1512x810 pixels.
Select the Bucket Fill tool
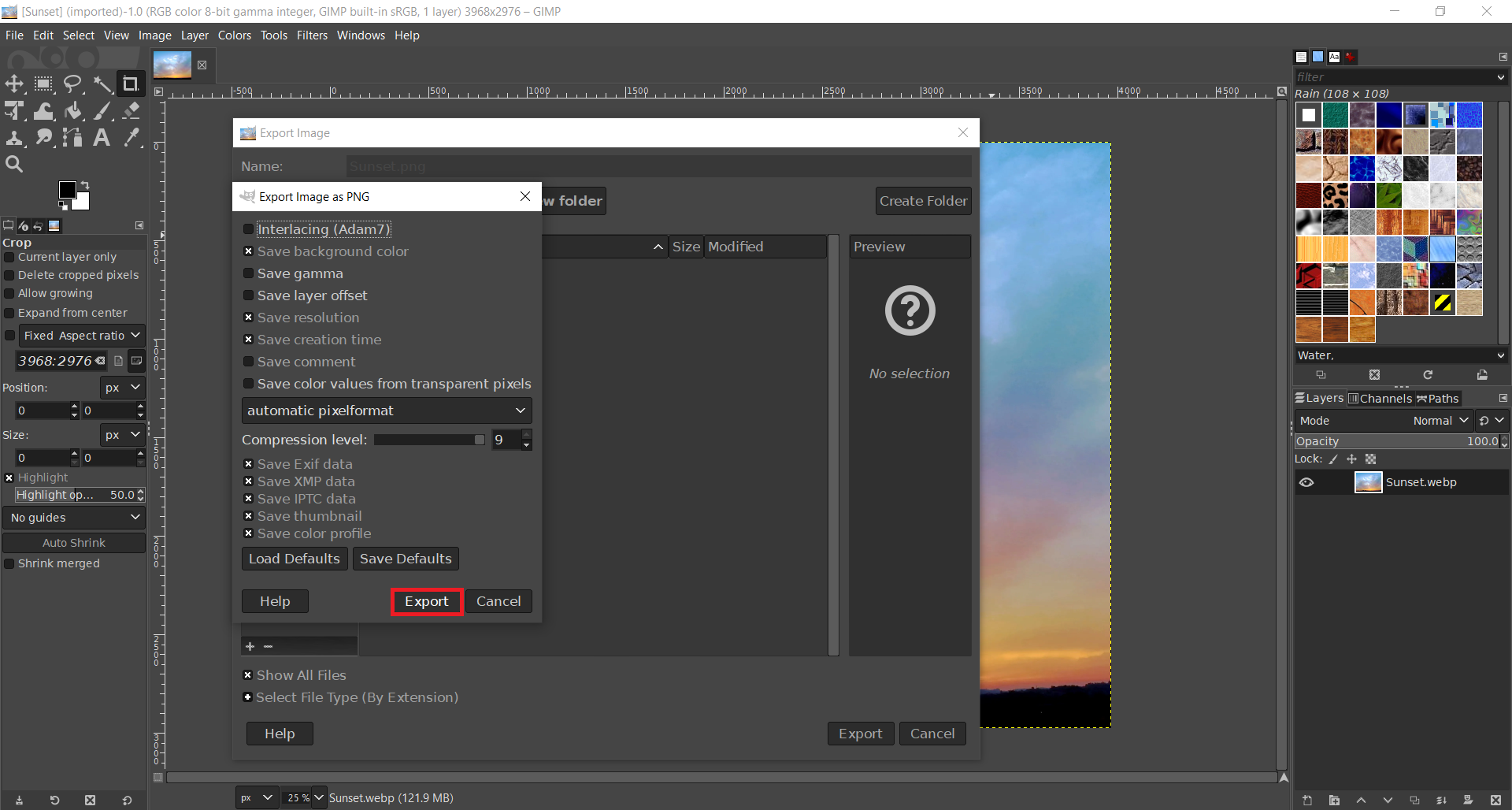tap(73, 111)
